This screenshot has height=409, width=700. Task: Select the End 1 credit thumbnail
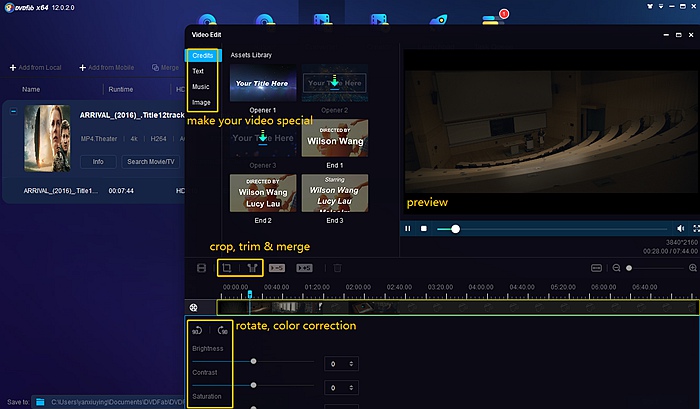[x=335, y=138]
